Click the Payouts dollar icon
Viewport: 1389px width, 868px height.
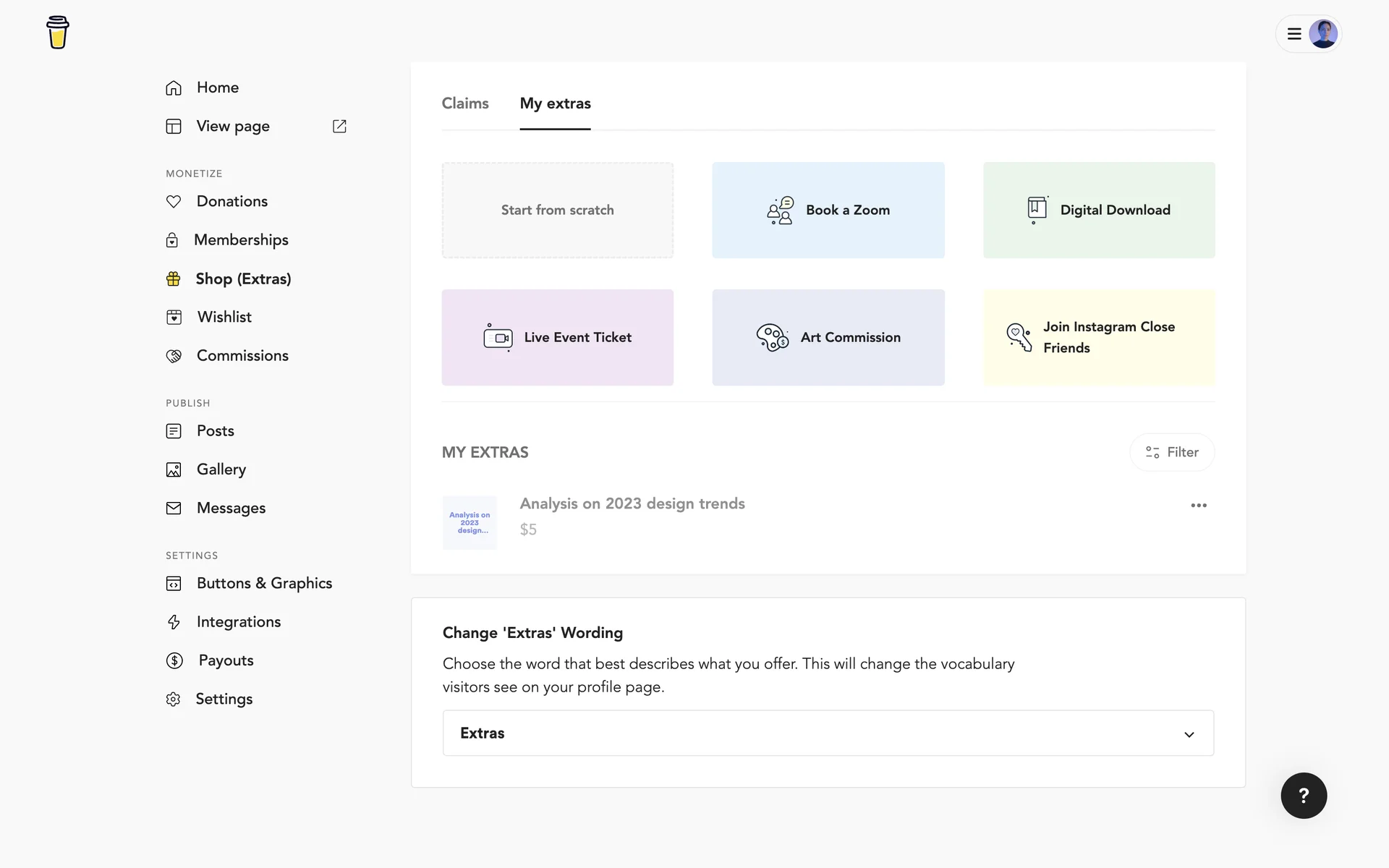coord(174,660)
